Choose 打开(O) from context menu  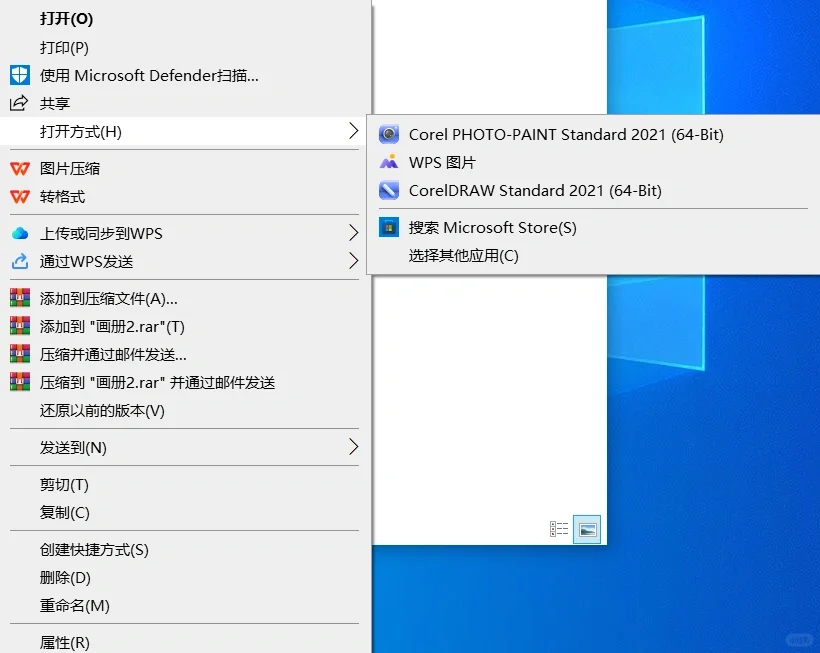click(x=185, y=19)
